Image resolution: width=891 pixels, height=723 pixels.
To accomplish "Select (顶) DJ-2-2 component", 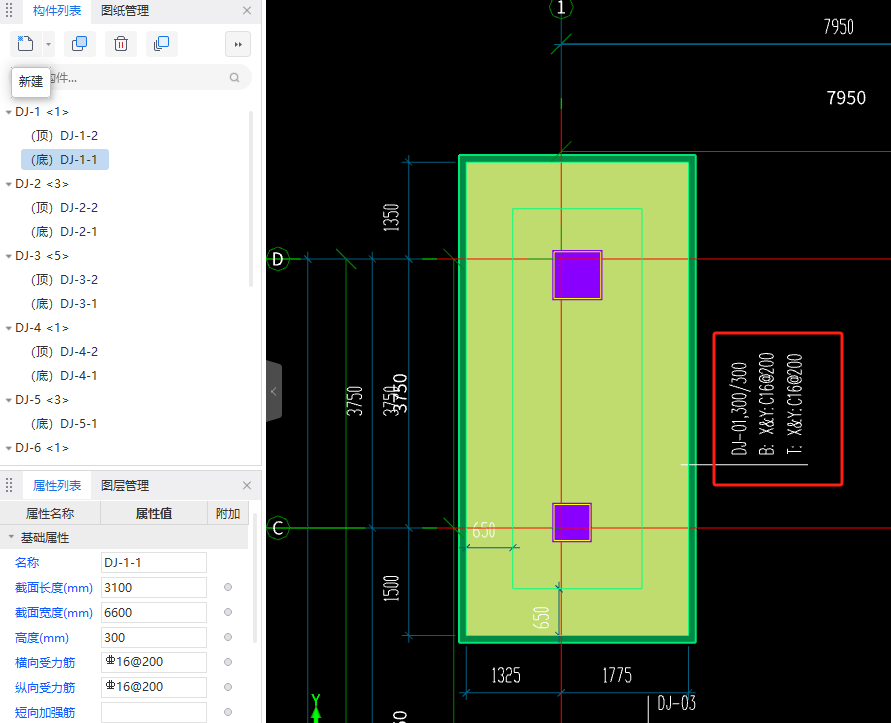I will pos(64,208).
